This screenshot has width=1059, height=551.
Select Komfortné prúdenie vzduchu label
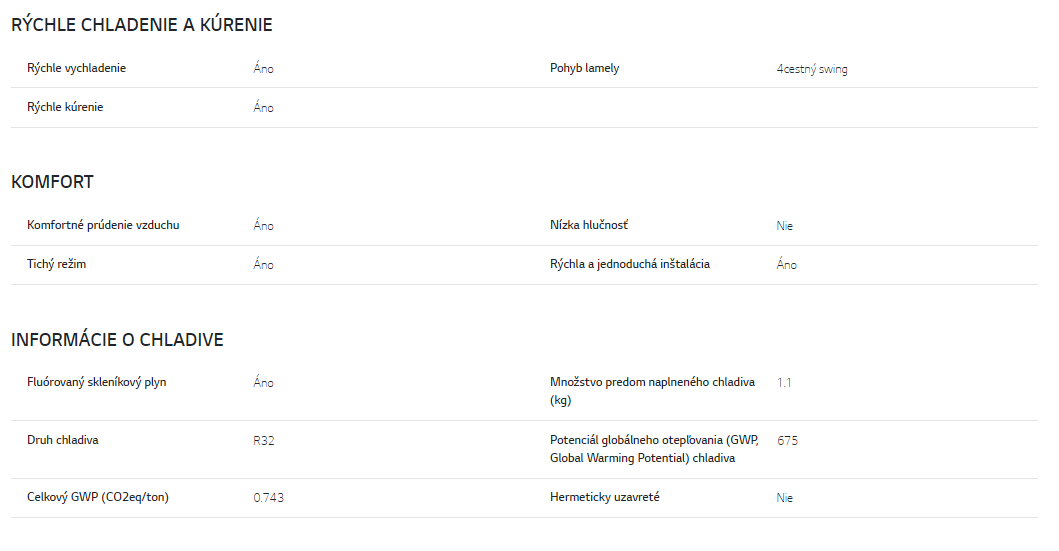click(x=103, y=226)
